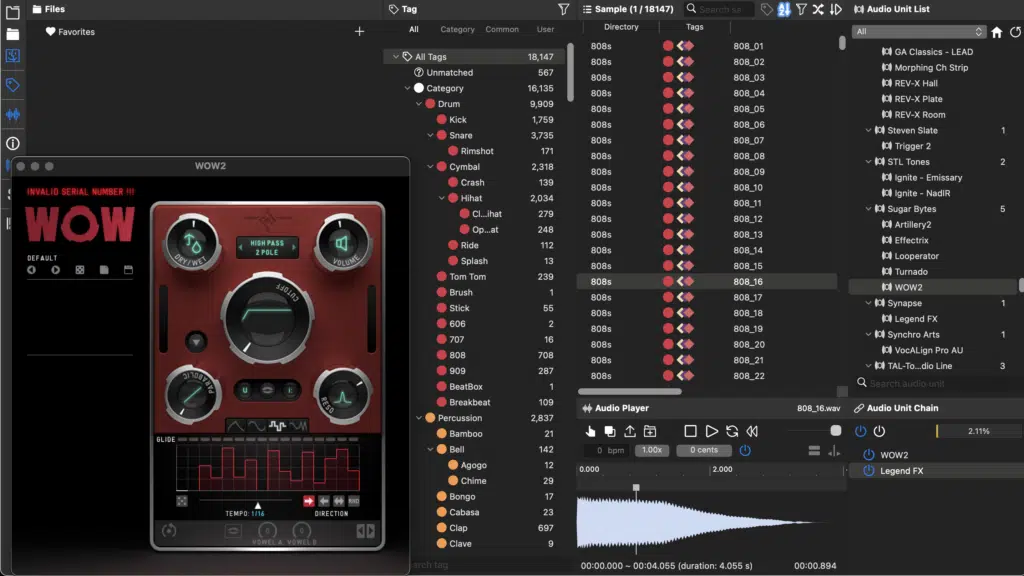
Task: Randomize preset with WOW2 dice icon
Action: click(x=80, y=270)
